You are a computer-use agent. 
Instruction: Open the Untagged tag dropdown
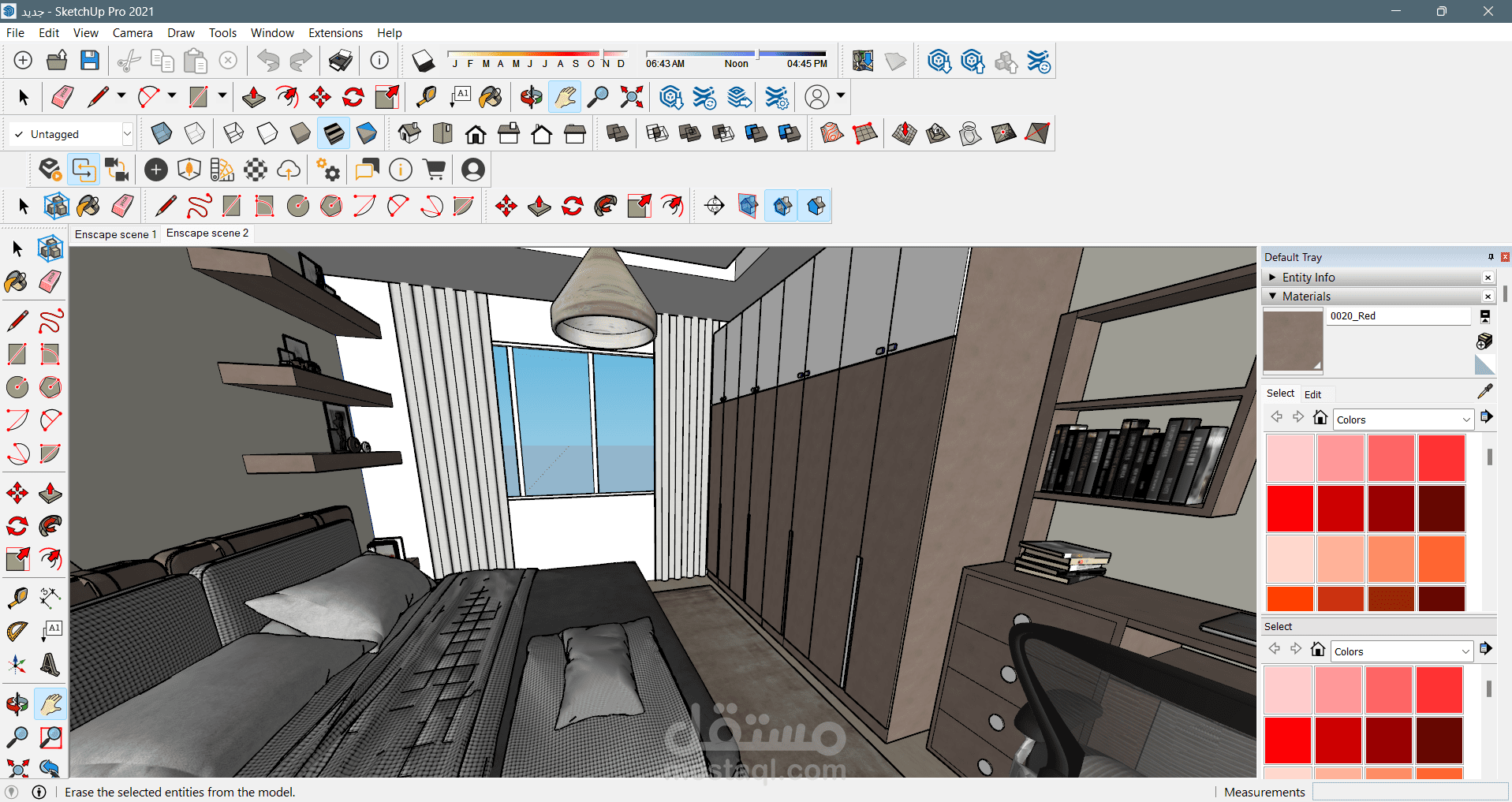click(x=127, y=134)
